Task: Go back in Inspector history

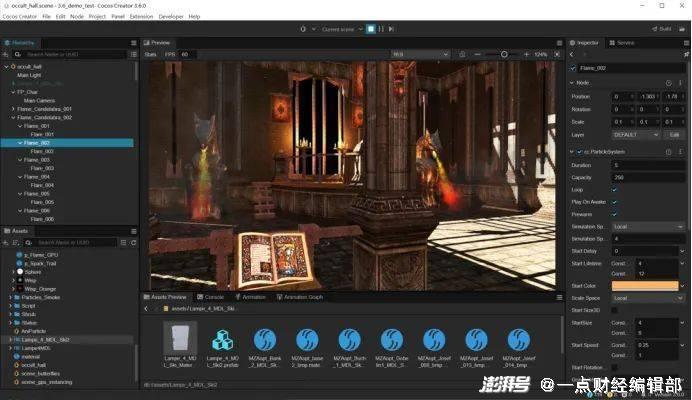Action: pyautogui.click(x=572, y=54)
